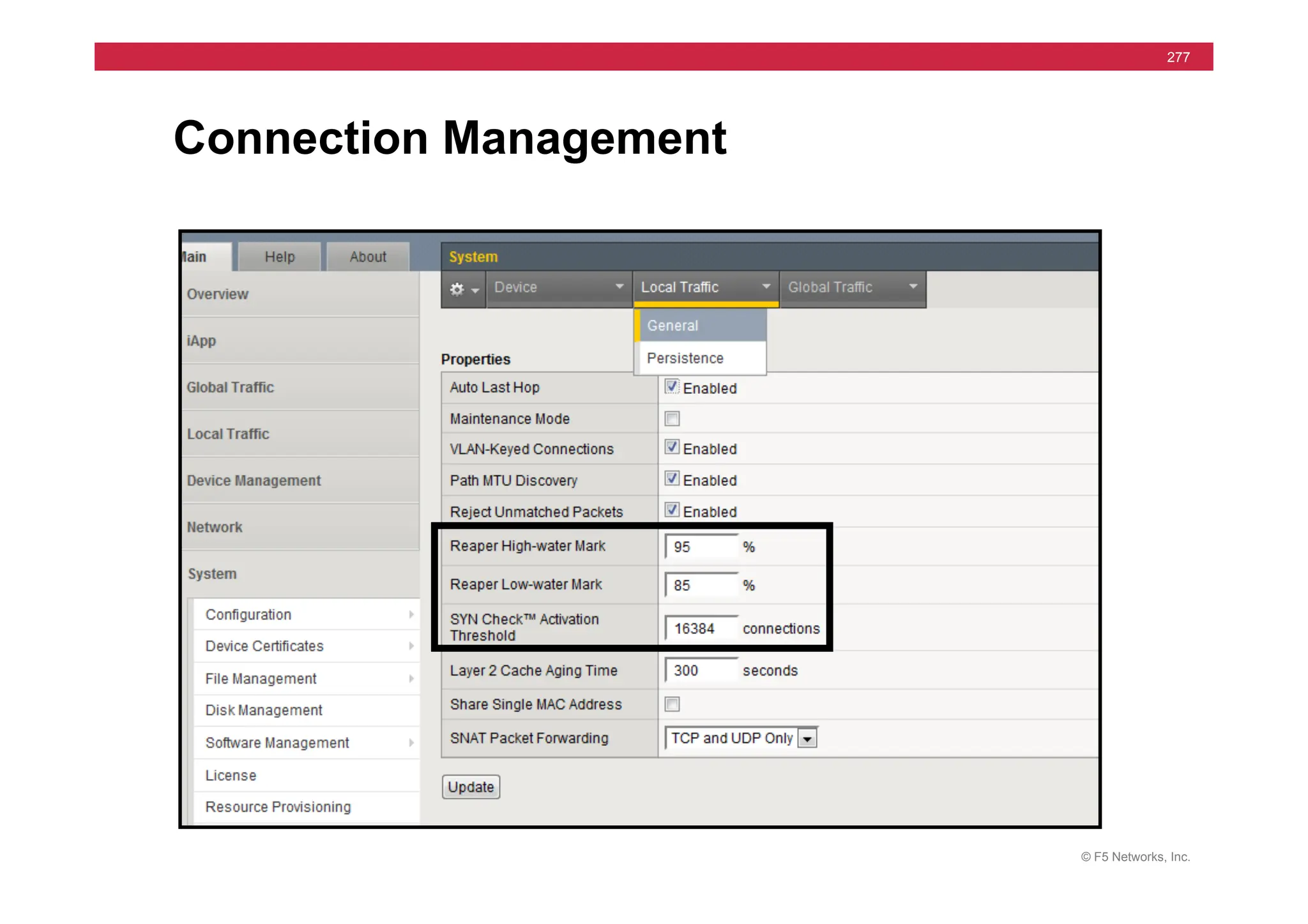Click Layer 2 Cache Aging Time field

pyautogui.click(x=701, y=670)
